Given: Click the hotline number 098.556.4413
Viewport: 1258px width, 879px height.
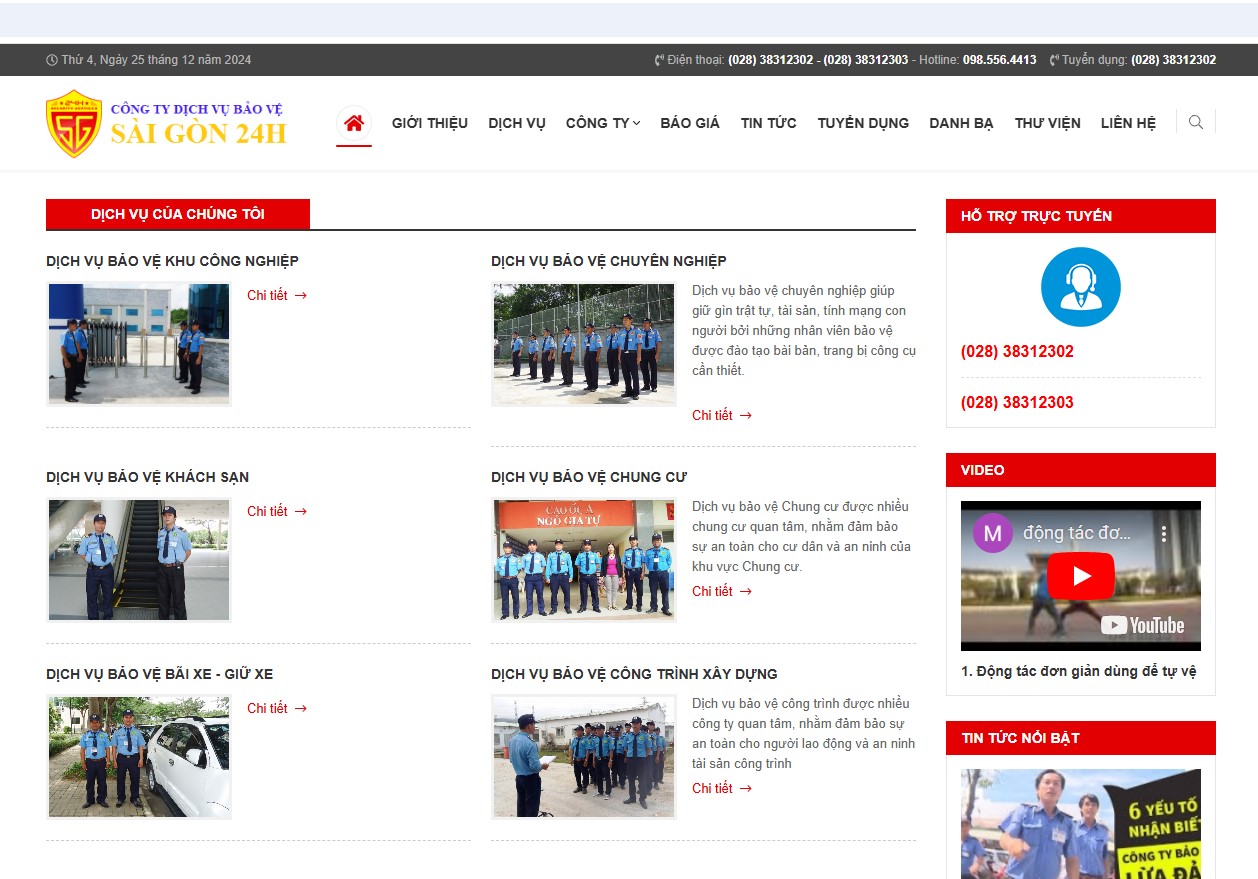Looking at the screenshot, I should [x=999, y=60].
